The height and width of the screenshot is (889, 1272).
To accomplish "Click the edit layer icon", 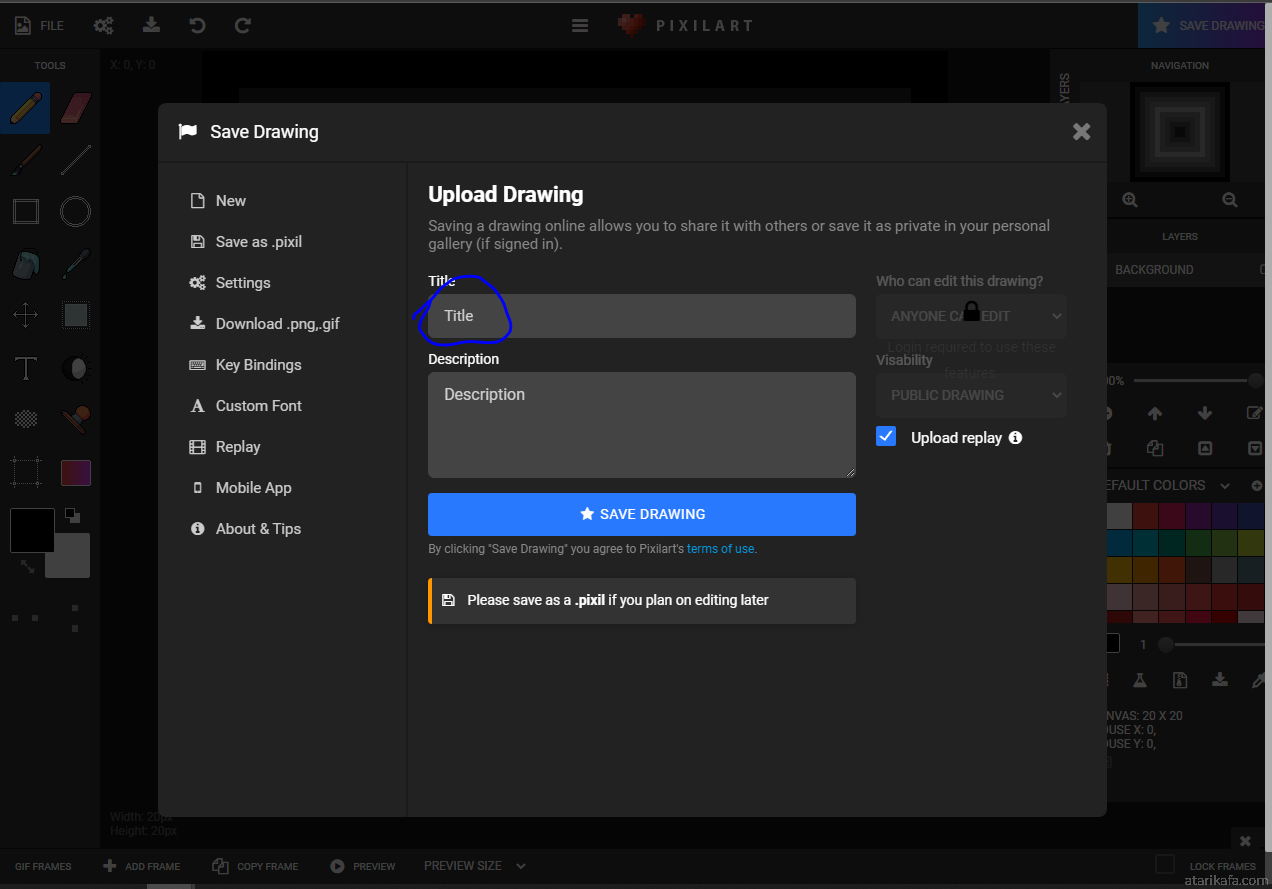I will coord(1255,413).
